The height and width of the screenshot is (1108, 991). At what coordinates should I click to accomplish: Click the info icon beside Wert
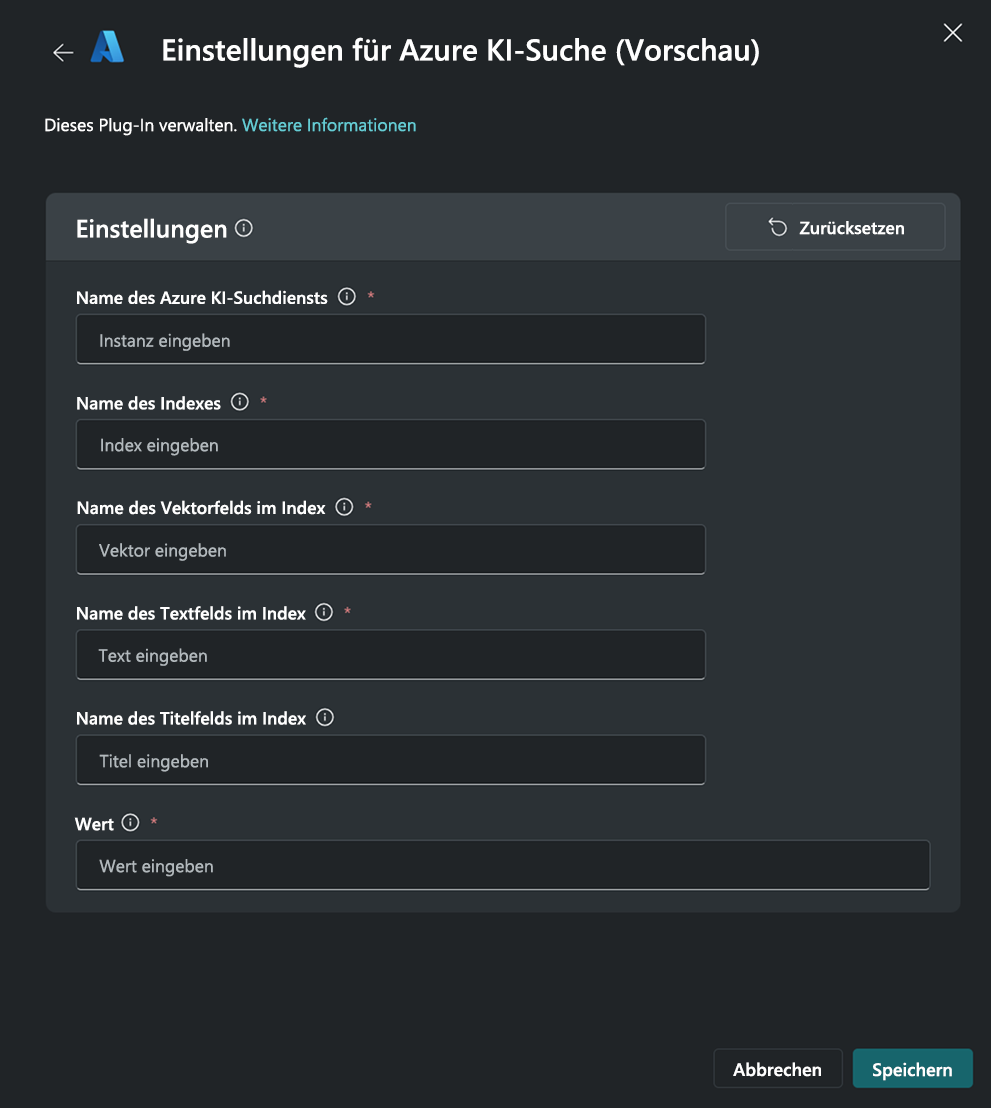130,823
